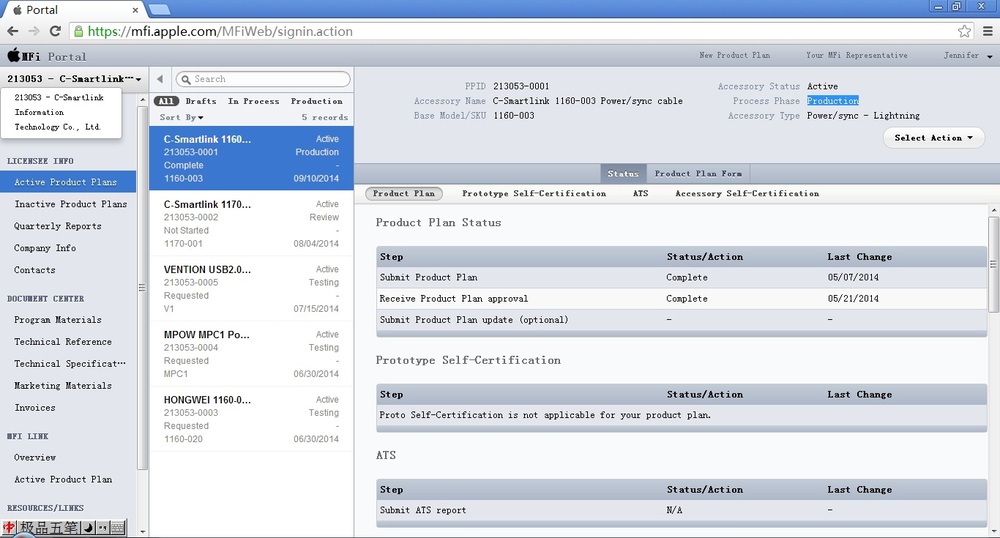Click the green SSL padlock icon
The width and height of the screenshot is (1000, 538).
(x=78, y=31)
